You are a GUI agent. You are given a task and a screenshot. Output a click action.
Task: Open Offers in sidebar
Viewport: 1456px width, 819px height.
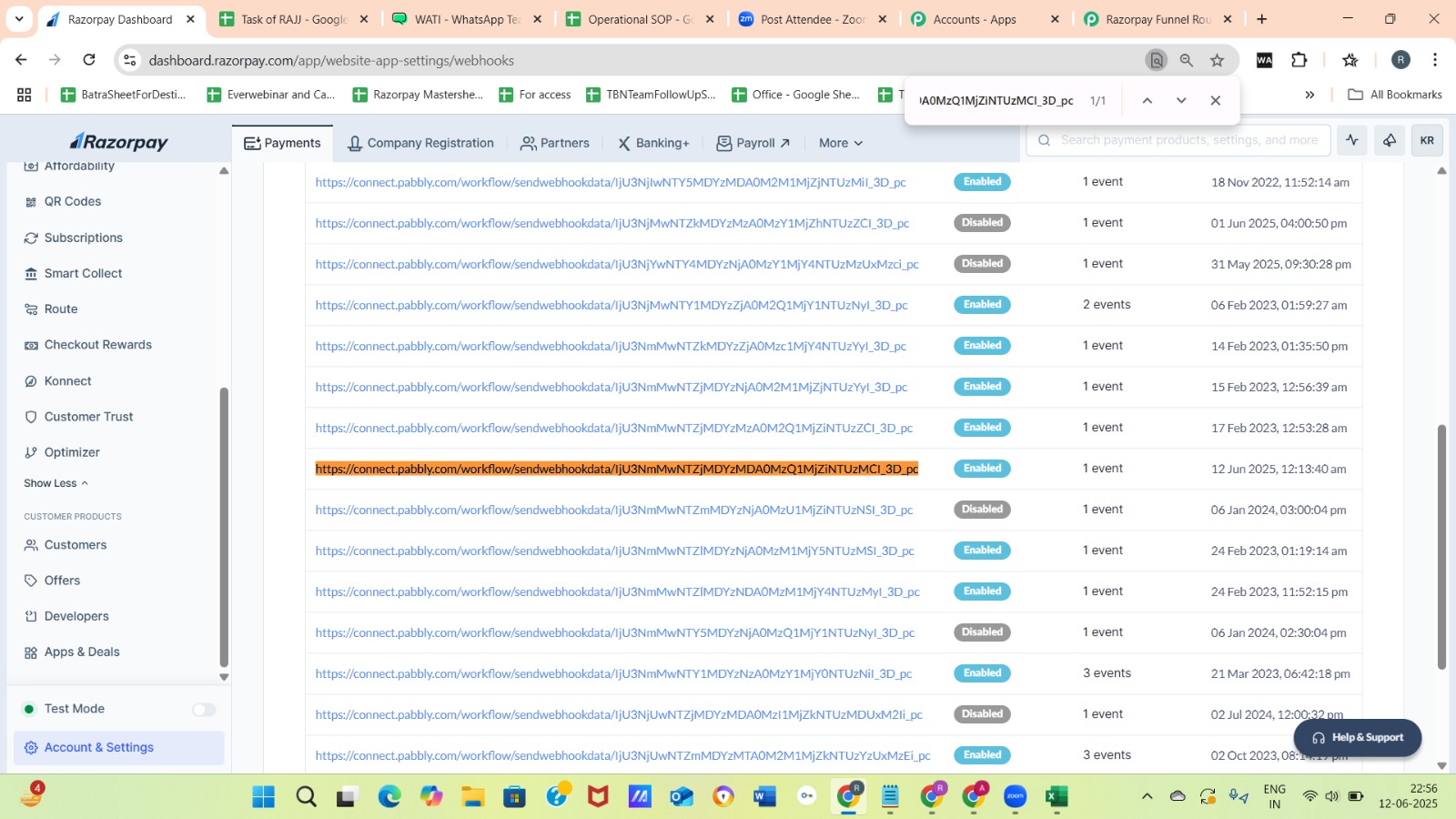click(62, 581)
